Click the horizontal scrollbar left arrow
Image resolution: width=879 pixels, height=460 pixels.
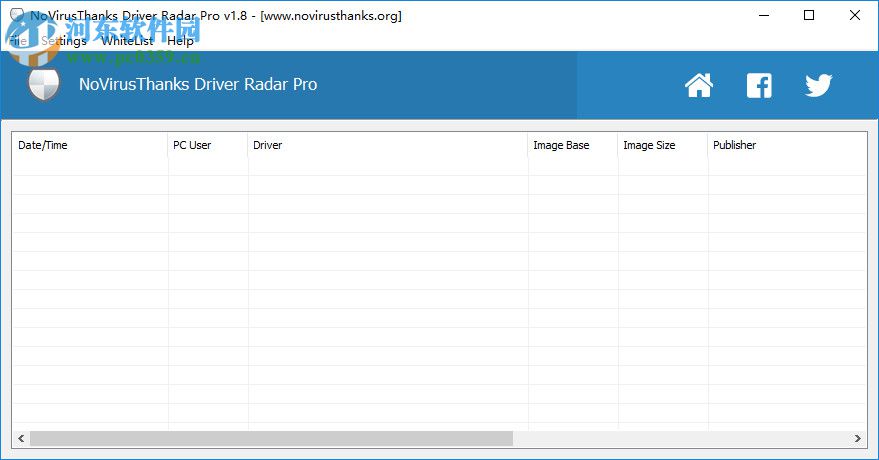tap(21, 439)
